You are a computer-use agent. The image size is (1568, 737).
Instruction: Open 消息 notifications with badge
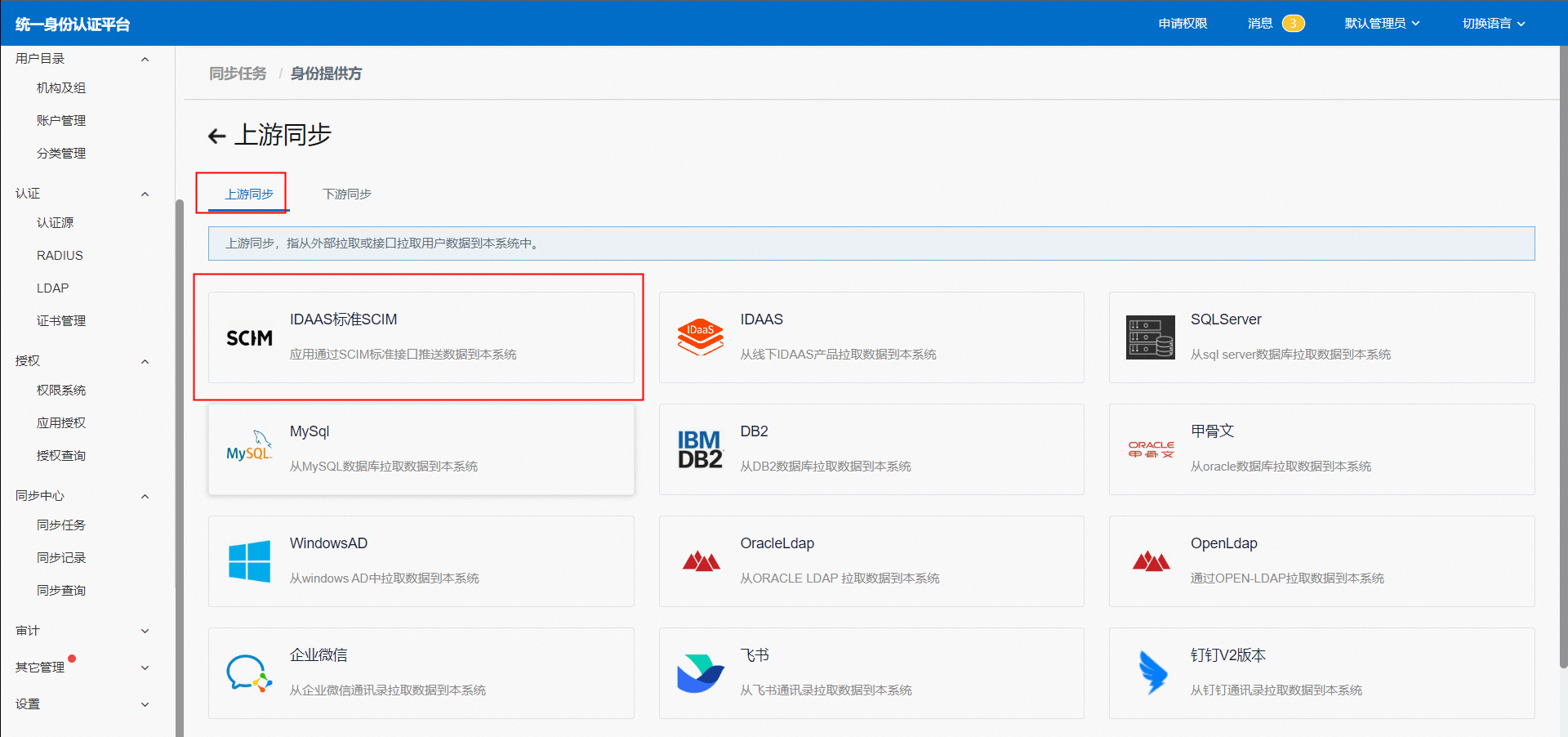click(1275, 24)
